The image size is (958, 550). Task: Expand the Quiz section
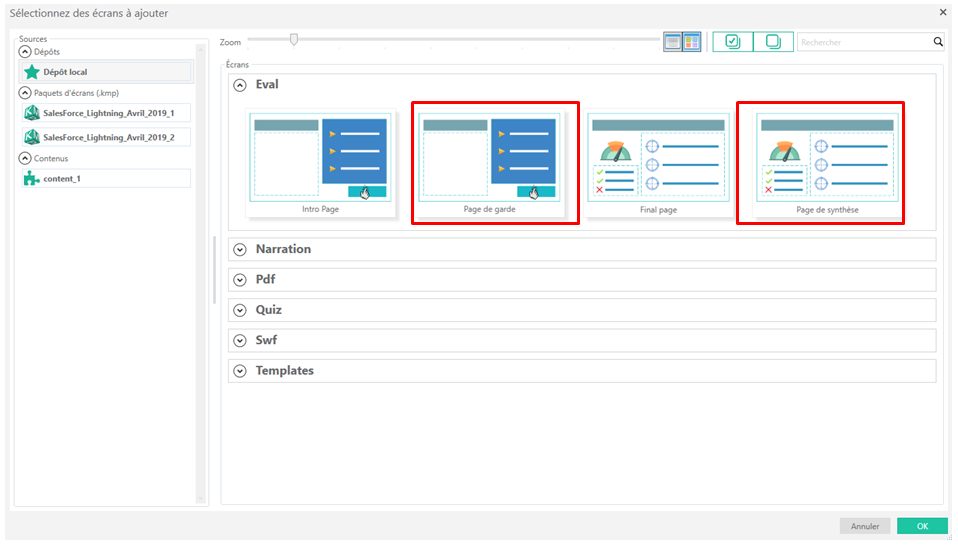(240, 310)
